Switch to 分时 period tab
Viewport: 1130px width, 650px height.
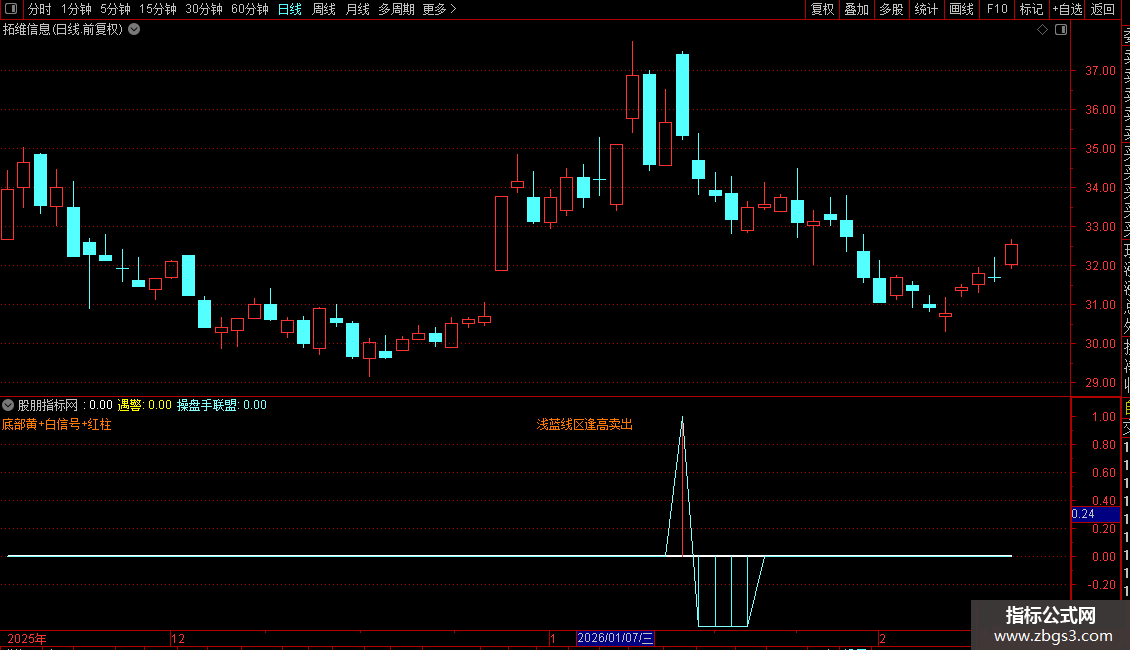tap(40, 9)
